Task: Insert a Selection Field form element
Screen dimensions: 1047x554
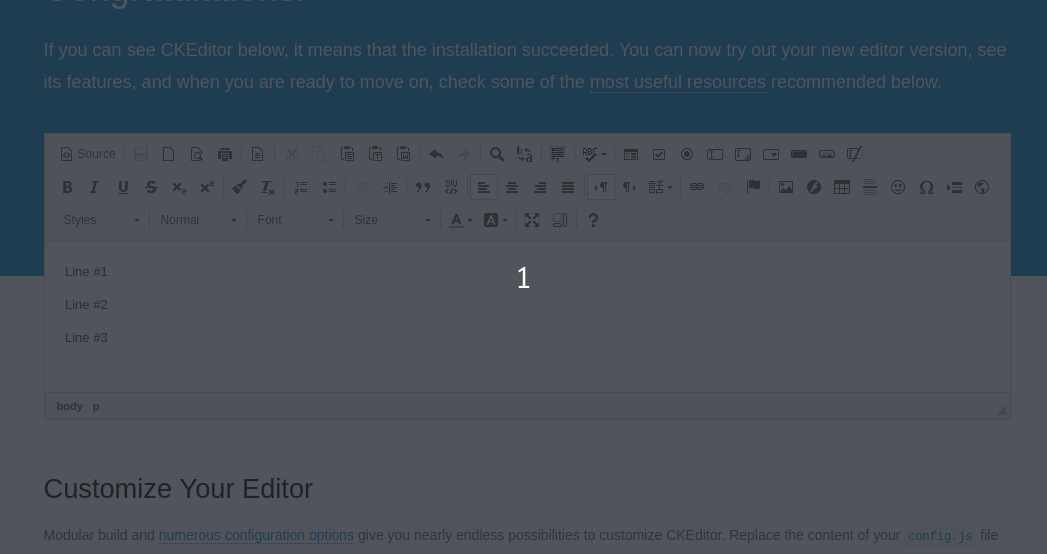Action: pyautogui.click(x=771, y=154)
